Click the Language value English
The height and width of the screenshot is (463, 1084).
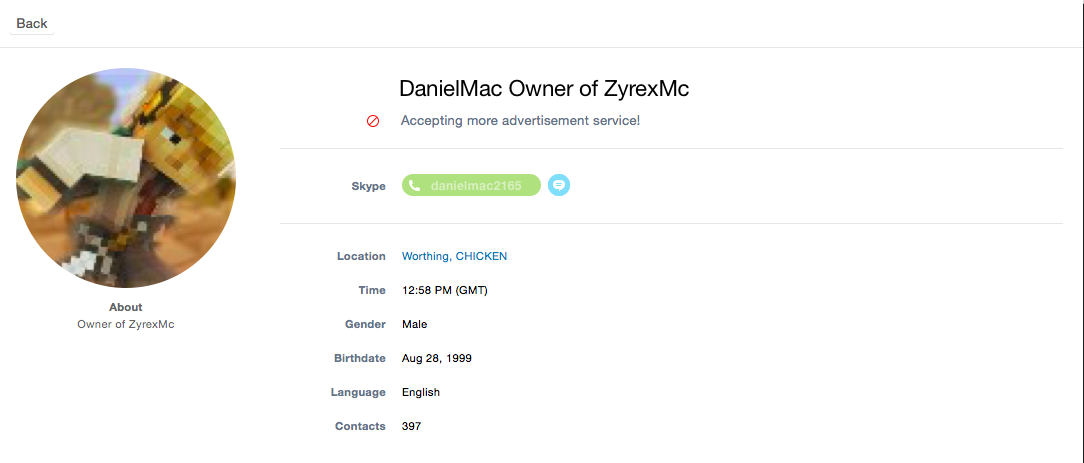pos(421,392)
